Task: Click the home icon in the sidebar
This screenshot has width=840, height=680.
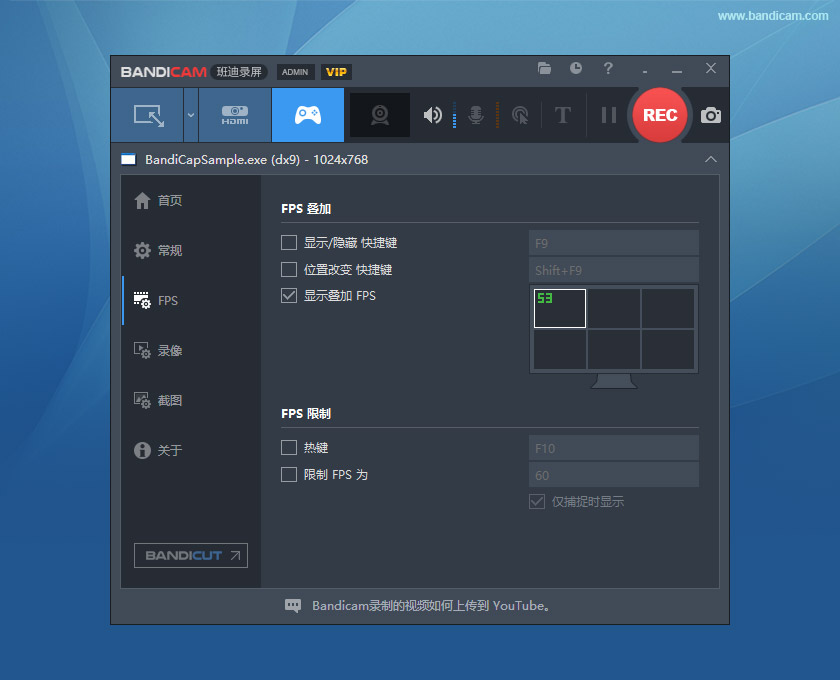Action: (x=142, y=200)
